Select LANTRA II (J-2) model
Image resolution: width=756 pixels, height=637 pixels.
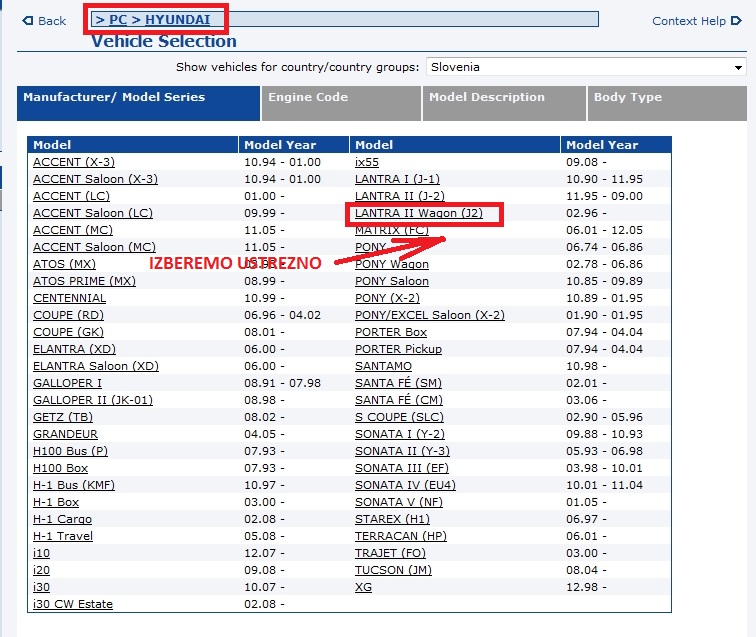[400, 196]
